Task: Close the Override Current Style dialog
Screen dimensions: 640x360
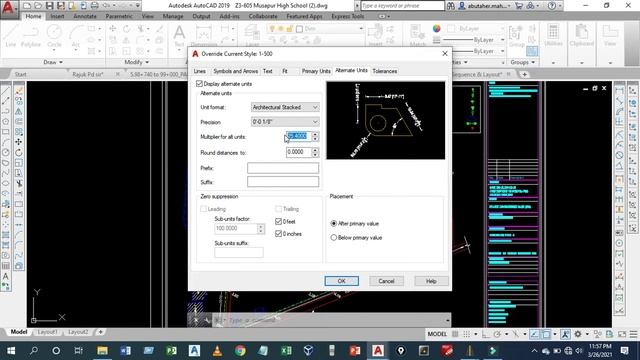Action: coord(445,53)
